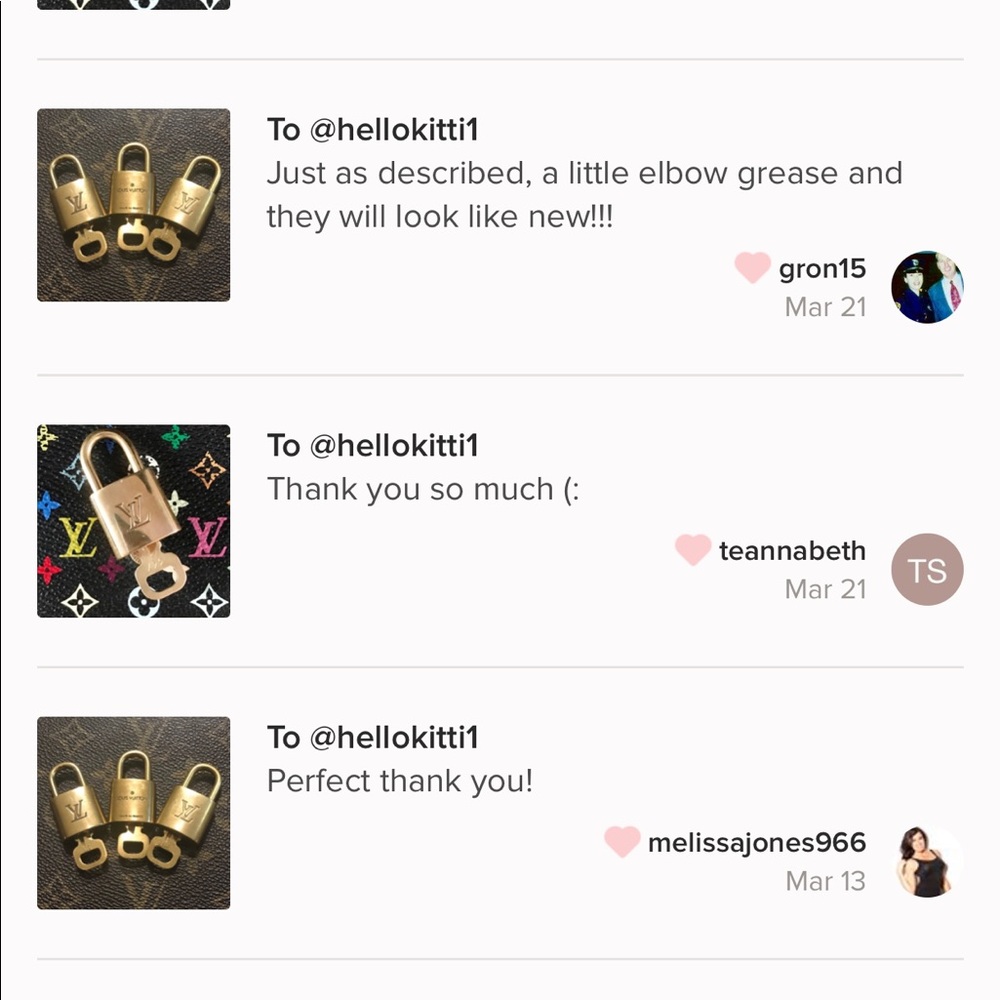The image size is (1000, 1000).
Task: Visit the teannabeth username link
Action: (792, 551)
